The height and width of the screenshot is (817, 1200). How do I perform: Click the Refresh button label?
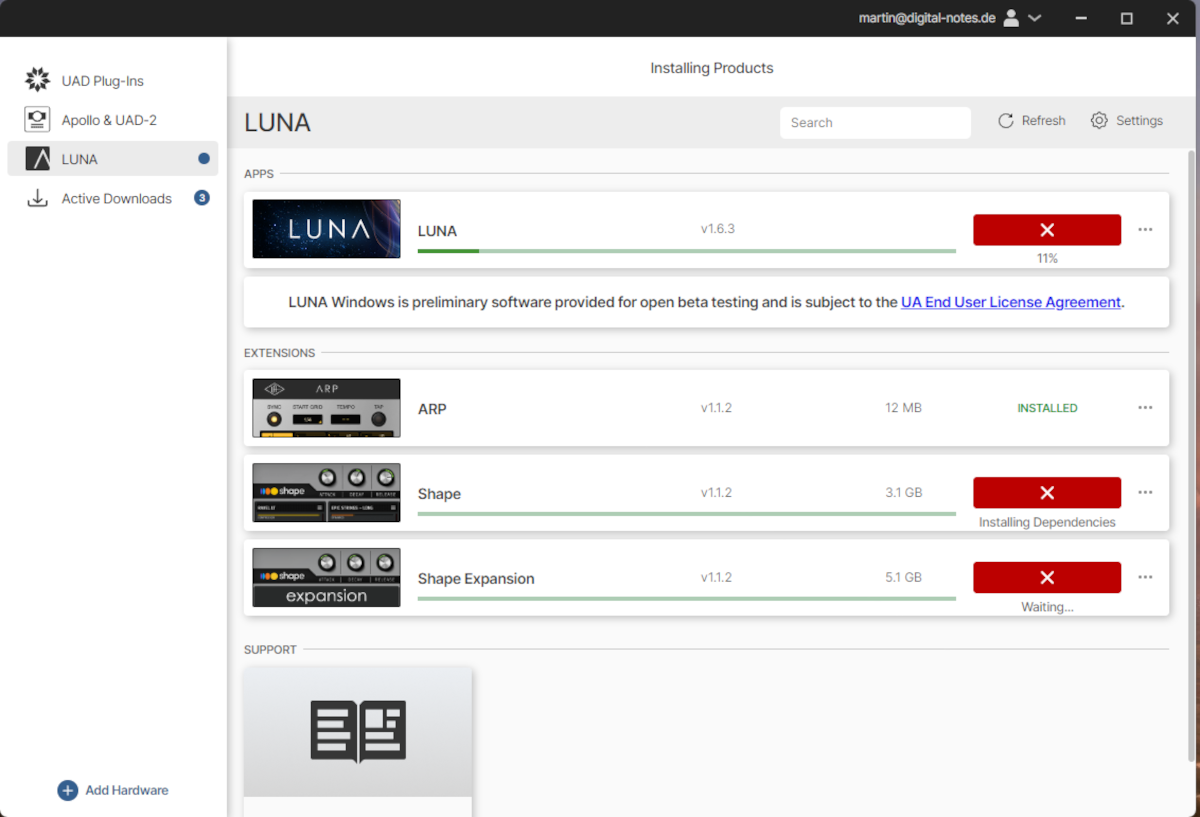1043,121
